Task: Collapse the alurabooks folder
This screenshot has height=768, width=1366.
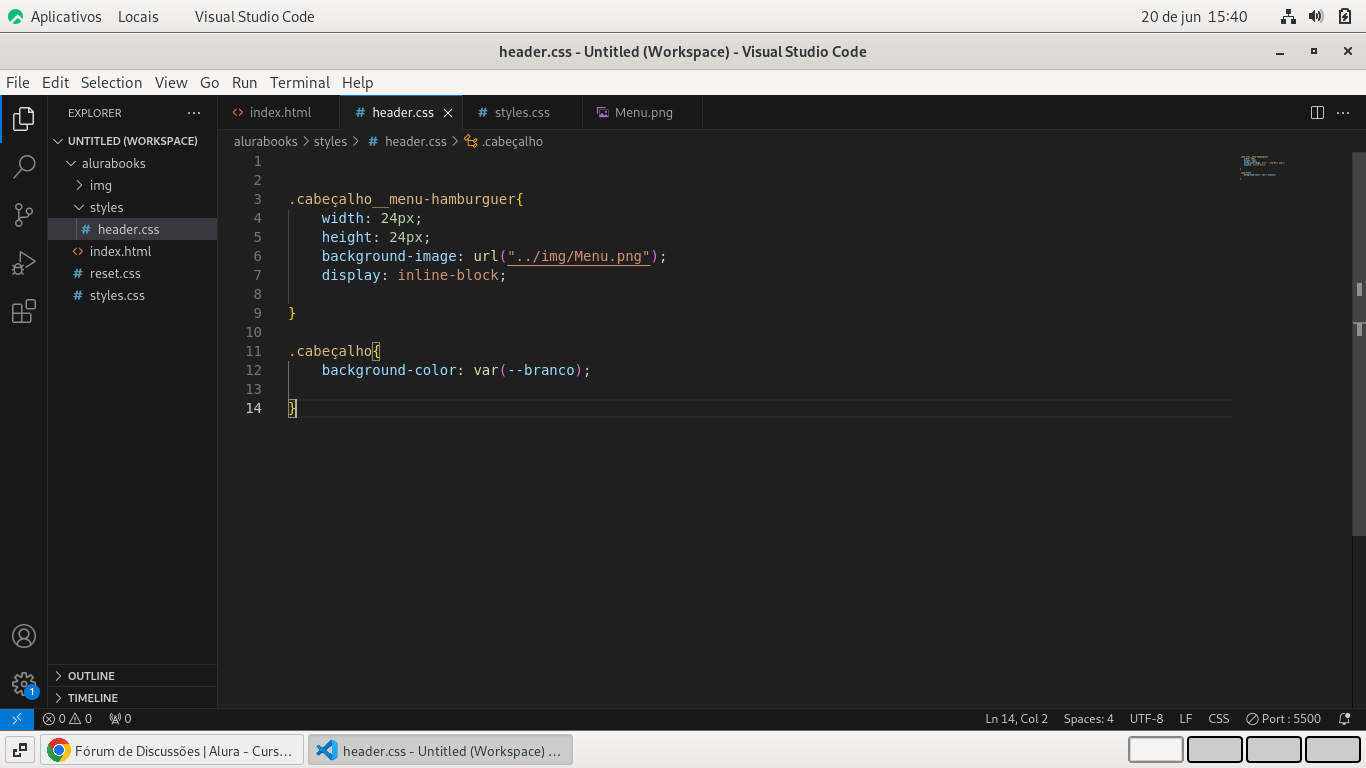Action: 132,163
